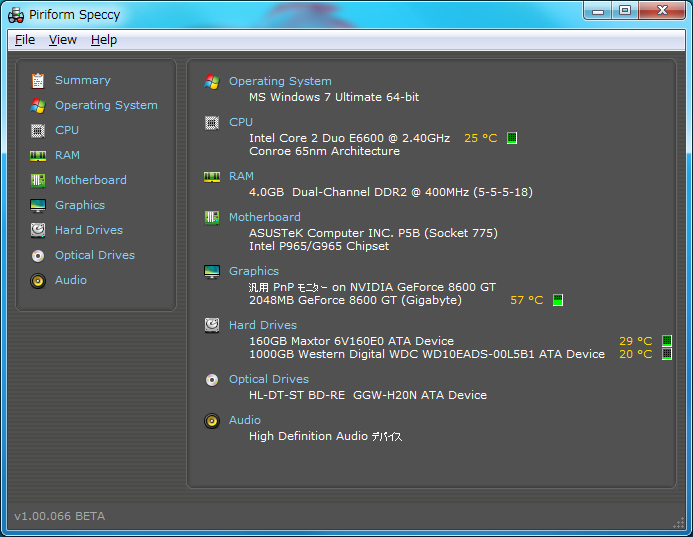Click the Piriform Speccy title bar icon
693x537 pixels.
click(x=16, y=15)
